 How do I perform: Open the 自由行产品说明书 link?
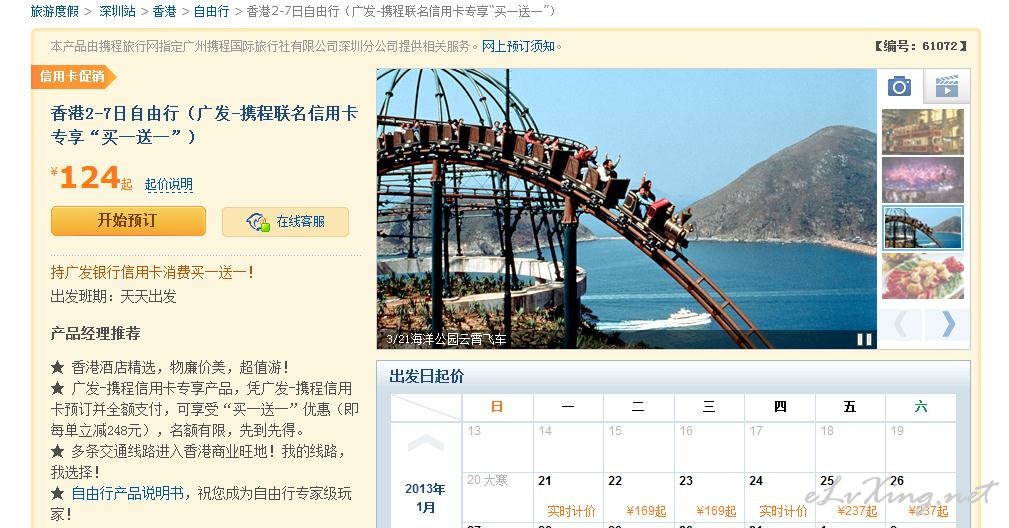pyautogui.click(x=127, y=493)
